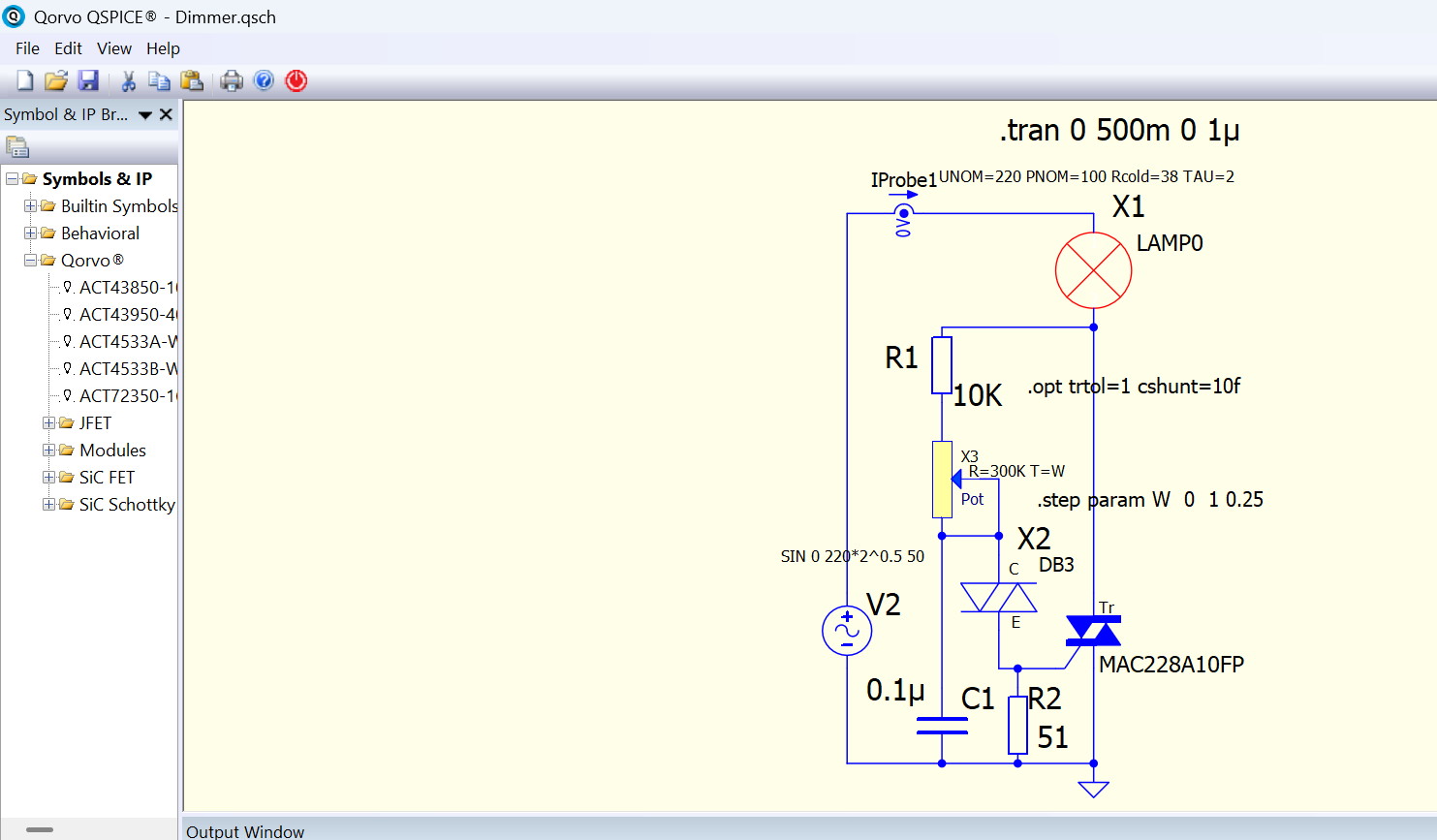Select the V2 sine voltage source symbol
The width and height of the screenshot is (1437, 840).
[847, 631]
